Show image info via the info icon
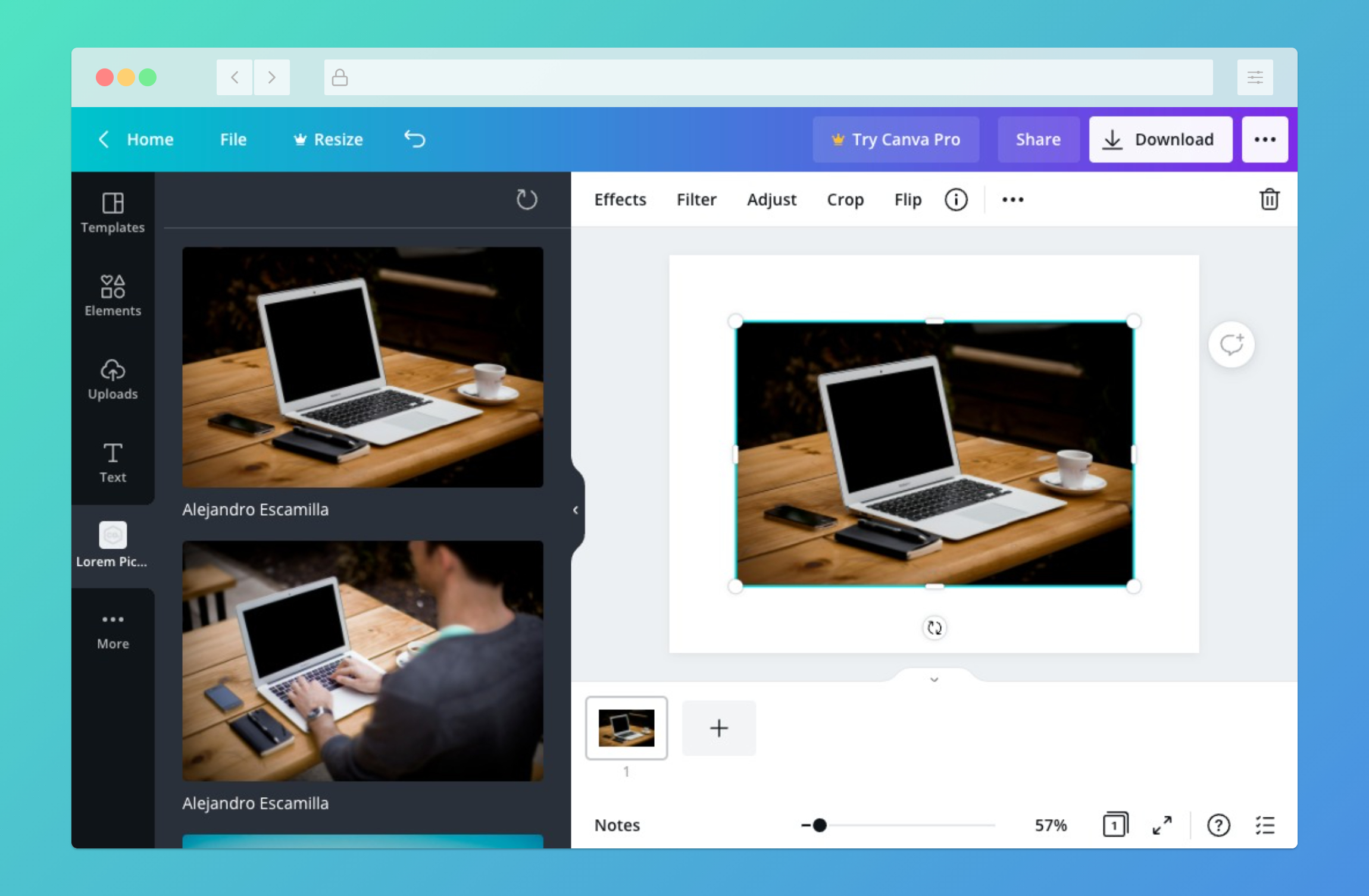This screenshot has width=1369, height=896. point(956,199)
